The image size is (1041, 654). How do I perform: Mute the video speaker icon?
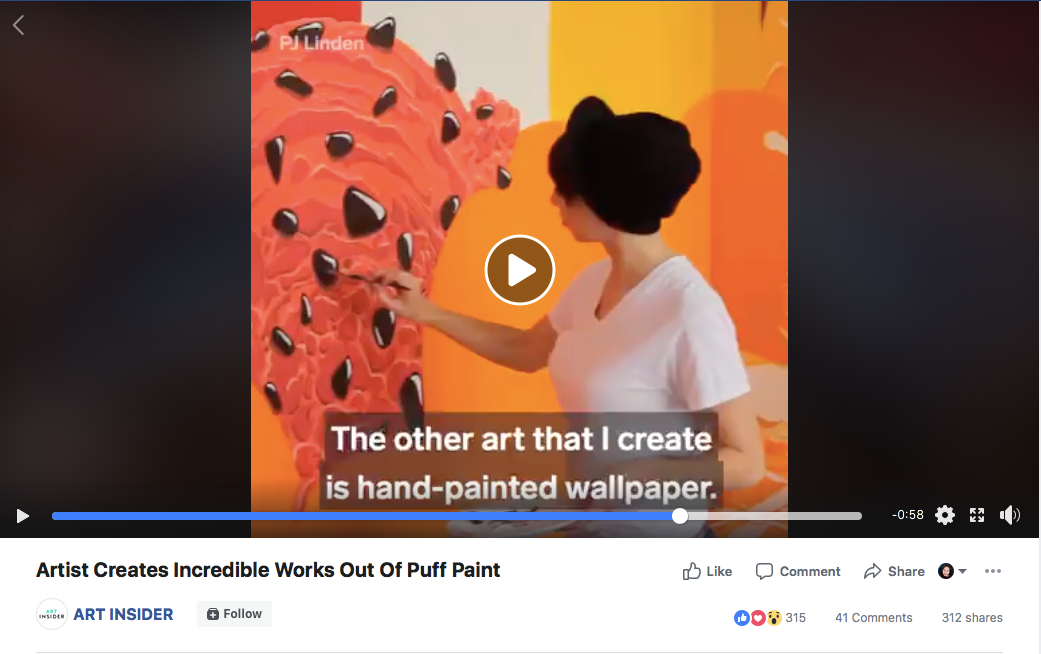pos(1010,515)
